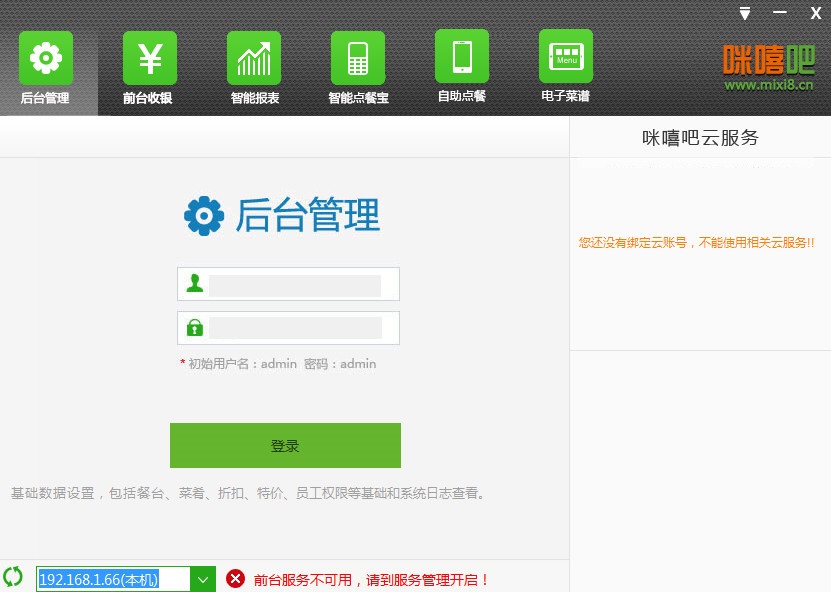
Task: Click the 前台服务不可用 error message
Action: [370, 580]
